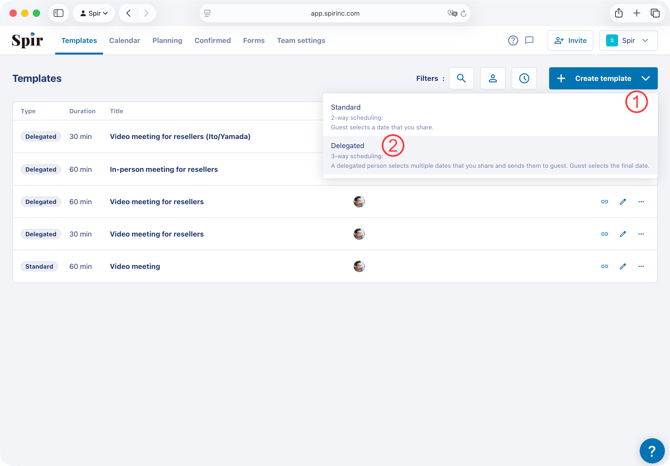Open Safari Spir profile dropdown
The height and width of the screenshot is (466, 670).
tap(94, 13)
